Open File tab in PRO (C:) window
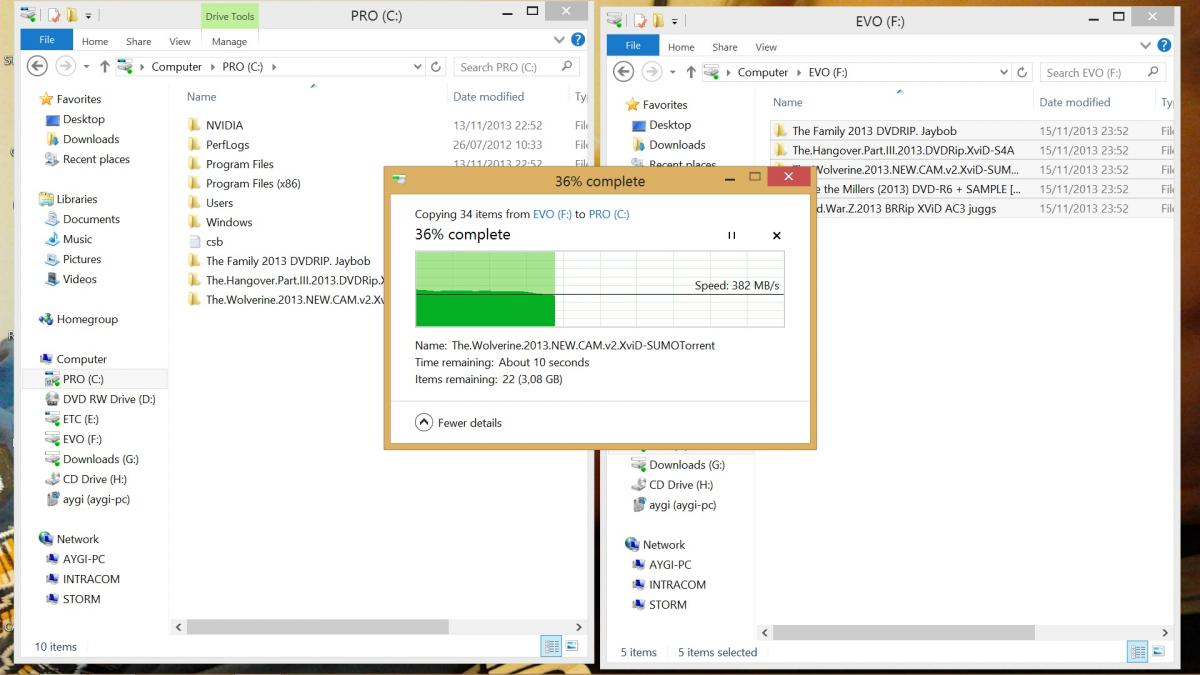Viewport: 1200px width, 675px height. pos(46,40)
